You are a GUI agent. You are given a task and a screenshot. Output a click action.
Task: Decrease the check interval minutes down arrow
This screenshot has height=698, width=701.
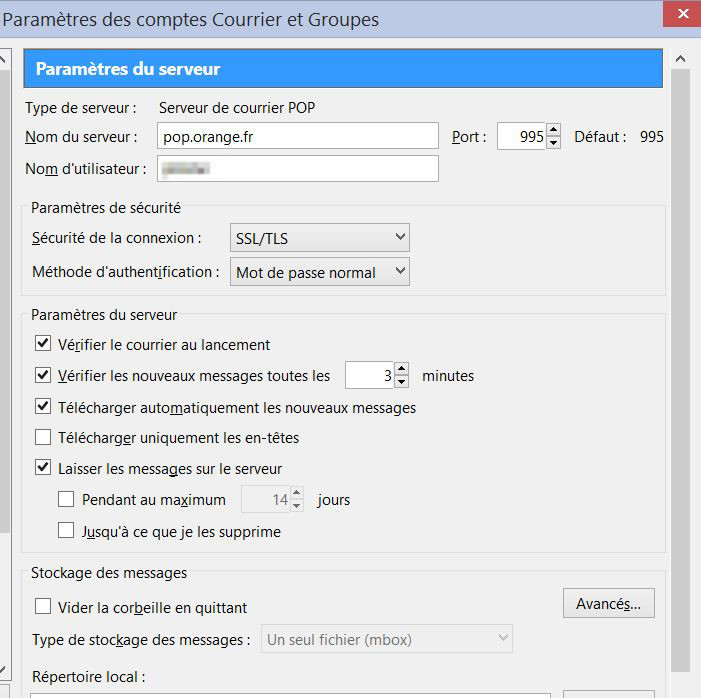pos(401,382)
